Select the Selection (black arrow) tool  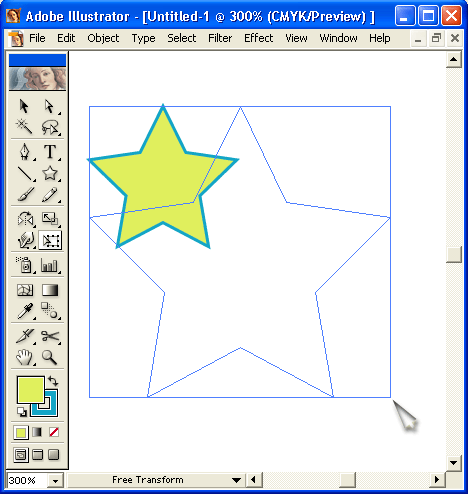[24, 107]
